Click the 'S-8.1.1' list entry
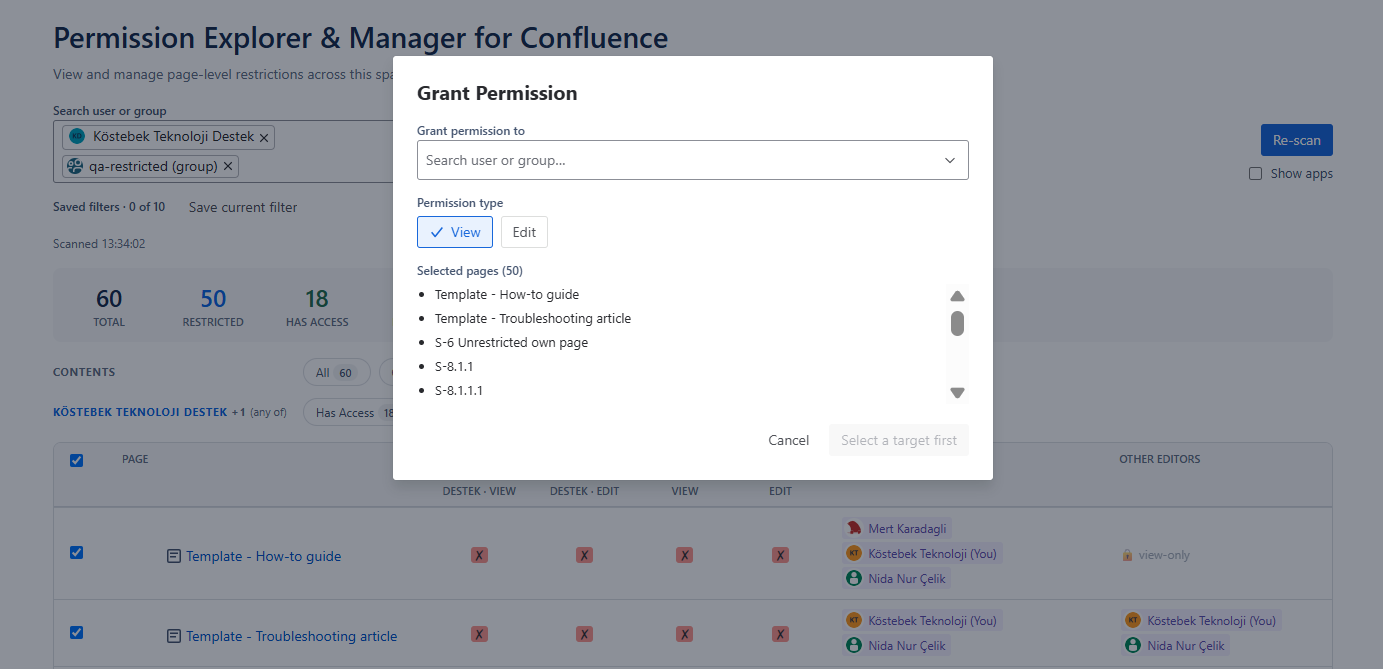Image resolution: width=1383 pixels, height=669 pixels. [x=454, y=366]
